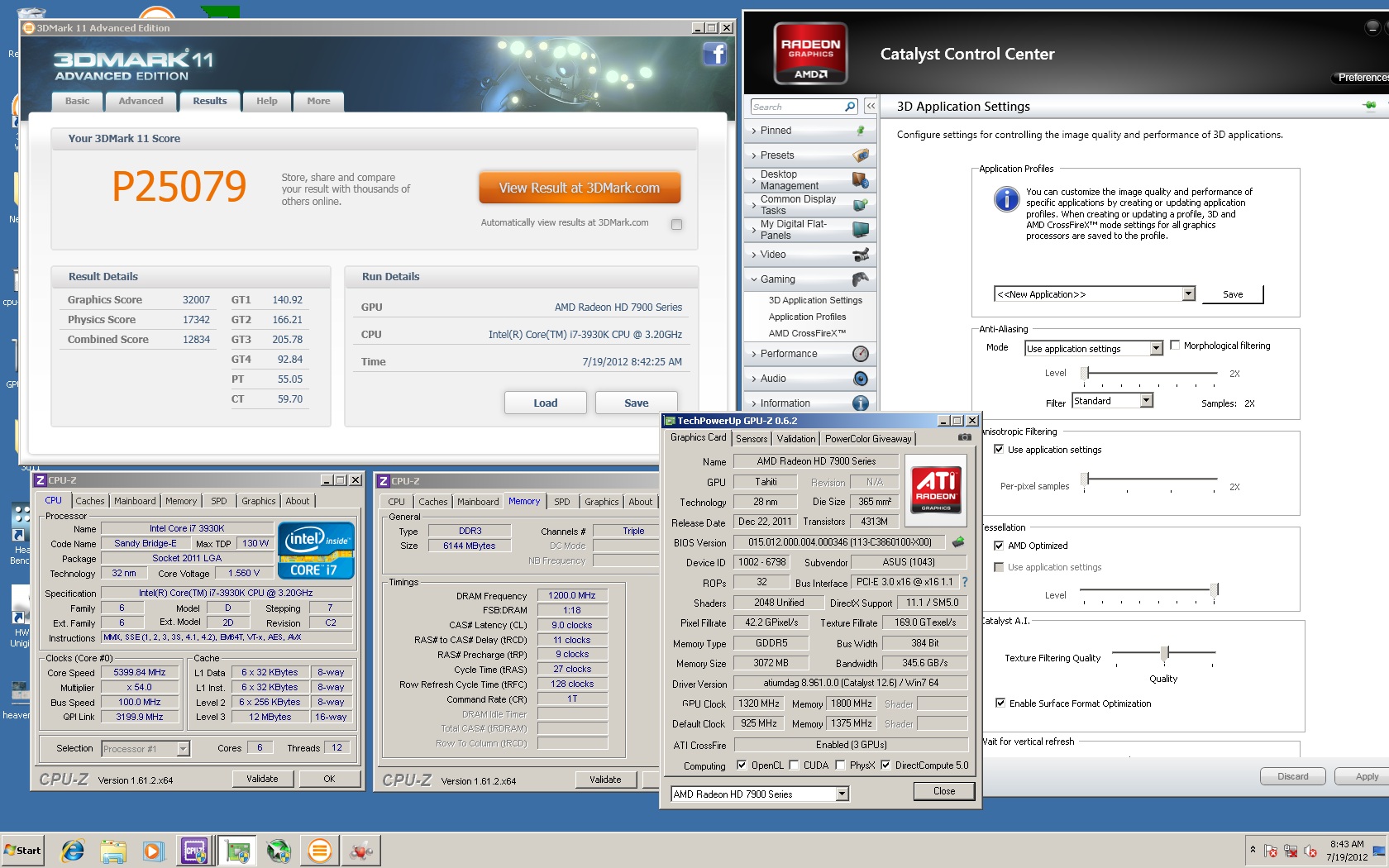Screen dimensions: 1389x868
Task: Toggle Enable Surface Format Optimization
Action: pos(1000,703)
